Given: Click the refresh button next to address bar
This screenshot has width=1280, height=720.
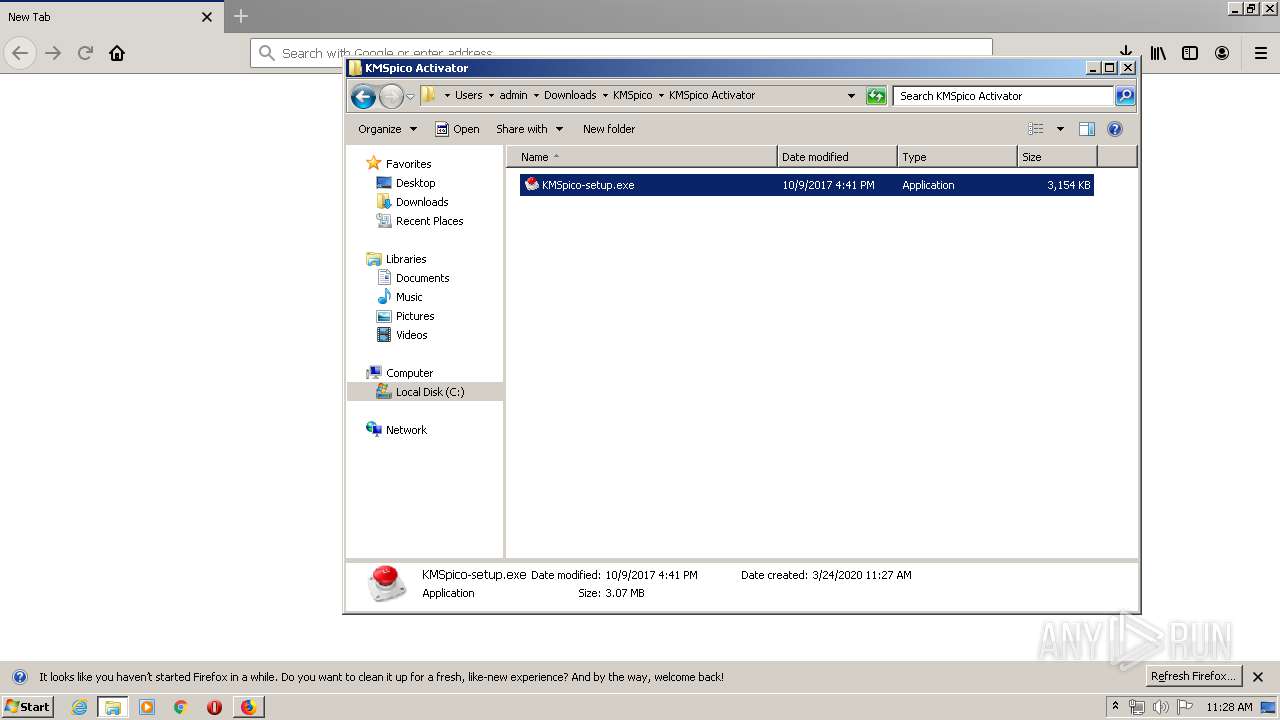Looking at the screenshot, I should (x=876, y=96).
